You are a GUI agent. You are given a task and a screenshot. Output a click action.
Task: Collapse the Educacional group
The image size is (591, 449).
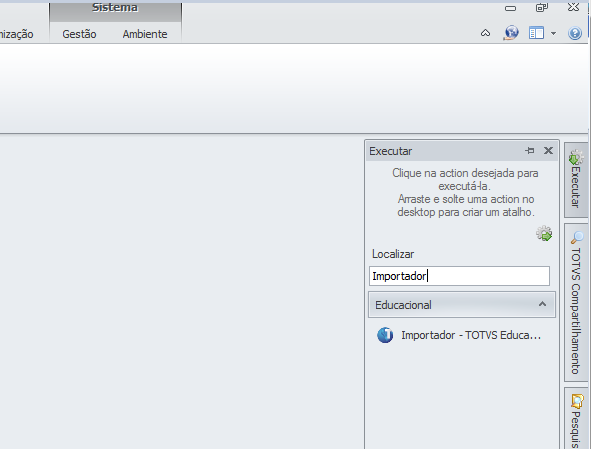(542, 304)
